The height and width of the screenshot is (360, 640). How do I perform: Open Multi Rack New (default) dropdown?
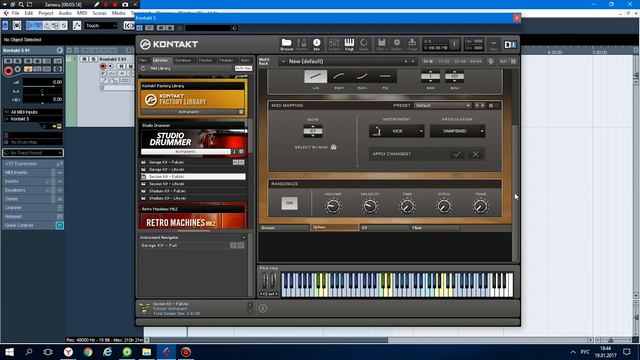click(x=348, y=61)
